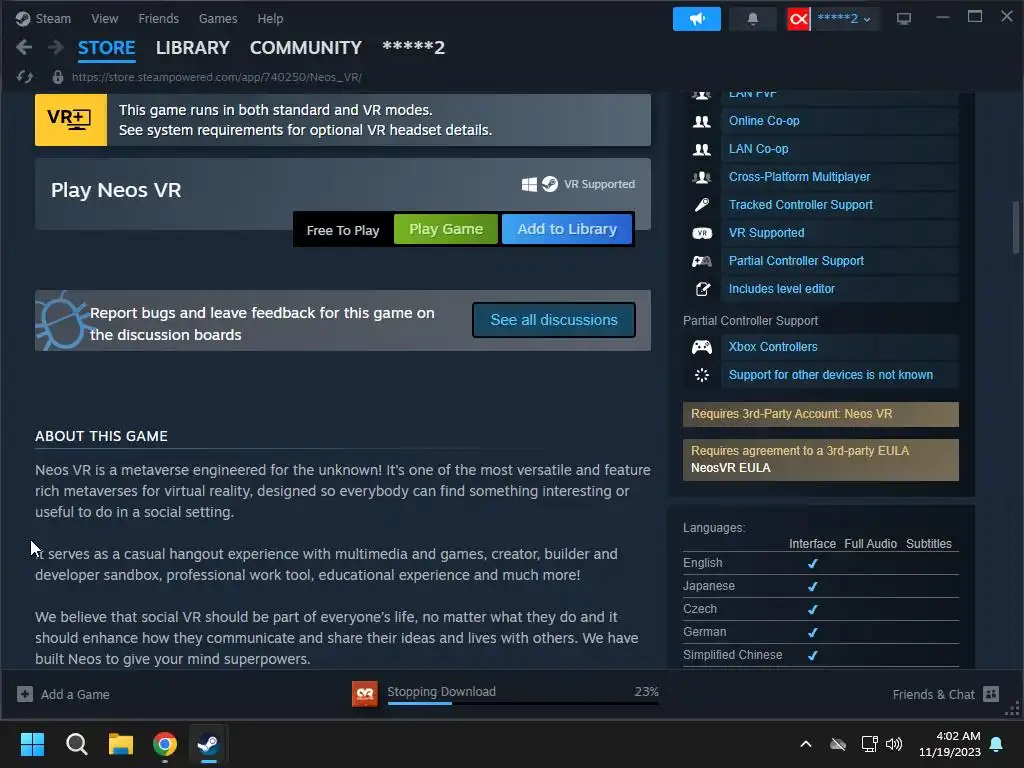Switch to the LIBRARY tab
This screenshot has width=1024, height=768.
193,48
